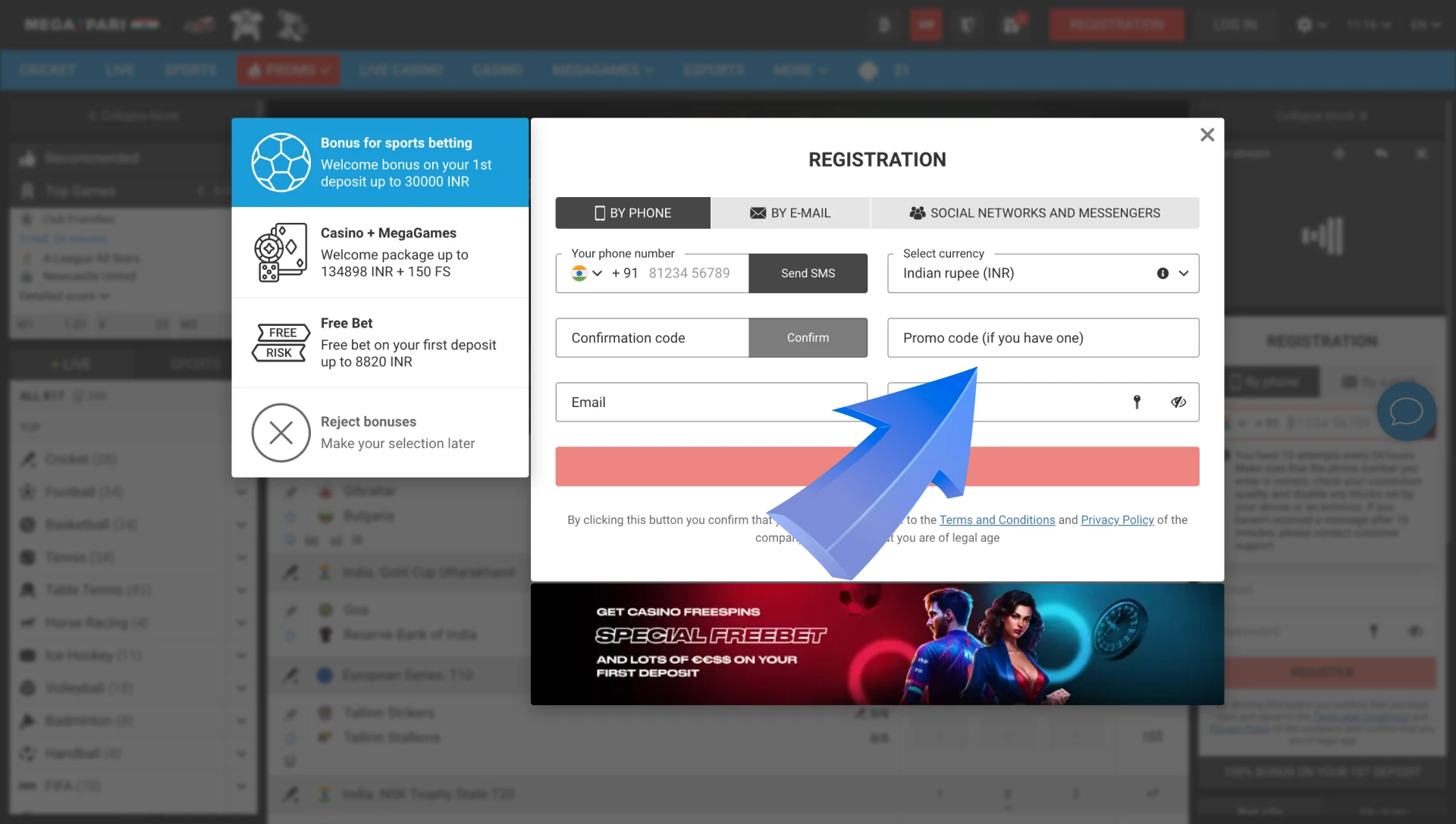Open the Terms and Conditions link
The width and height of the screenshot is (1456, 824).
pos(996,520)
